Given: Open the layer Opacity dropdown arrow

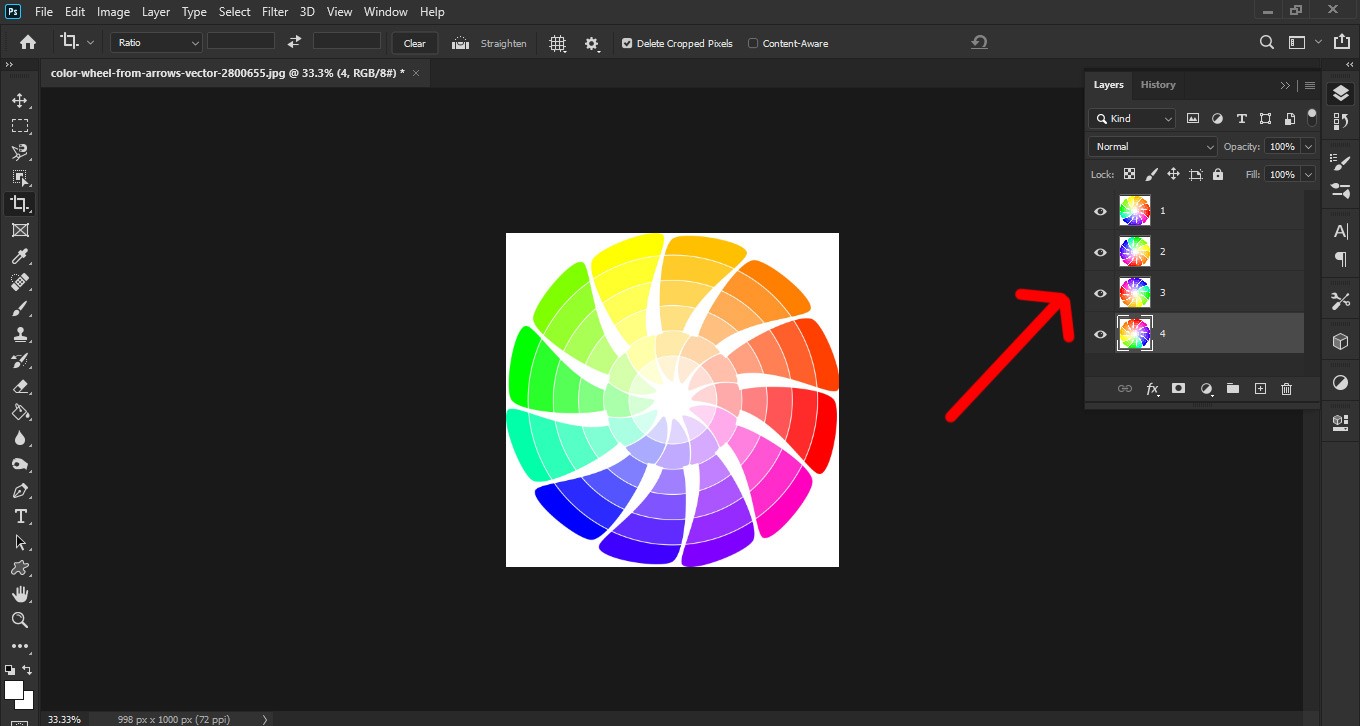Looking at the screenshot, I should pos(1308,146).
